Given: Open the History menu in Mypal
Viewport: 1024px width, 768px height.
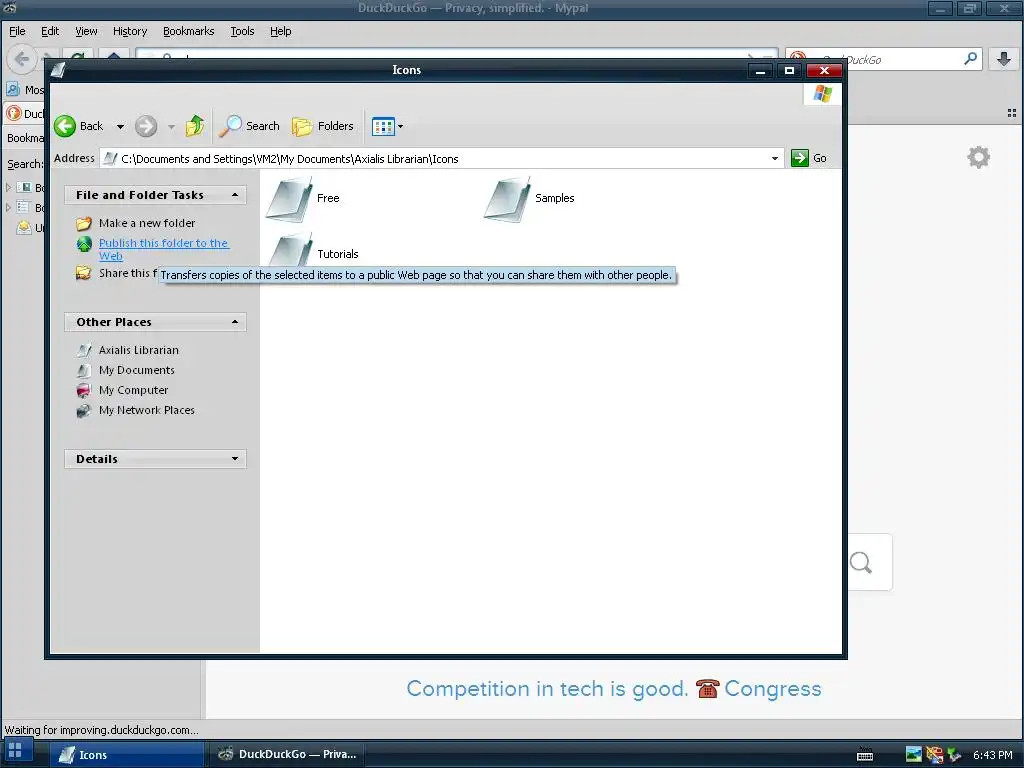Looking at the screenshot, I should point(130,31).
